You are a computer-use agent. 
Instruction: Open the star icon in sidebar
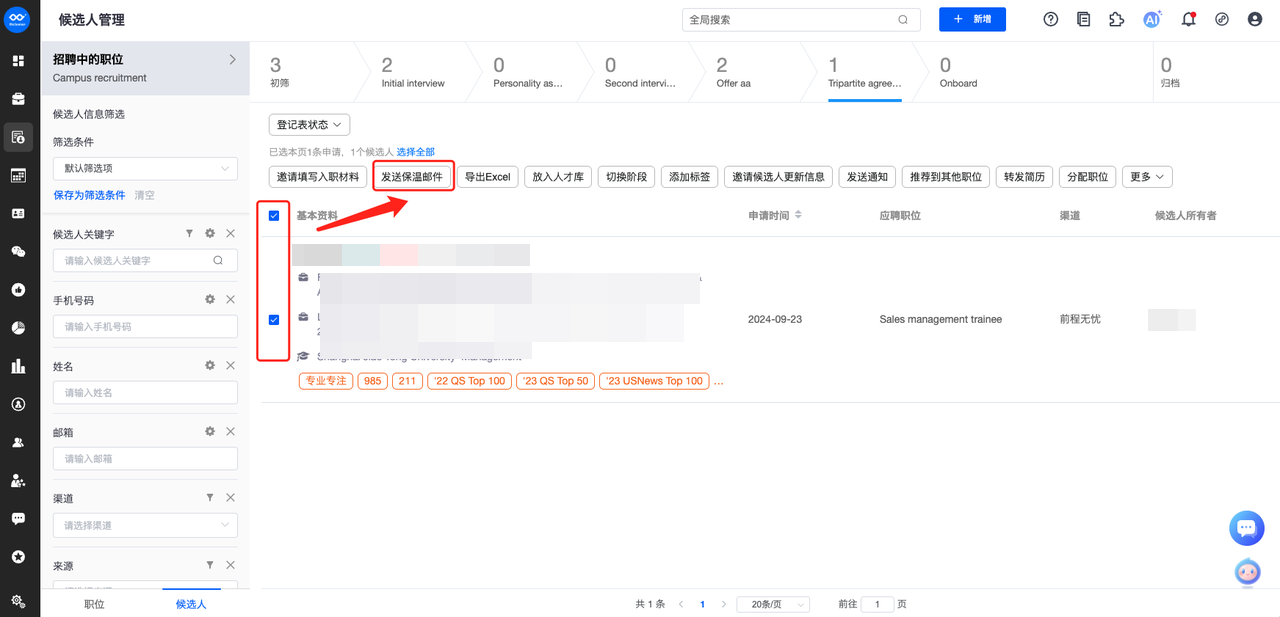pos(18,557)
